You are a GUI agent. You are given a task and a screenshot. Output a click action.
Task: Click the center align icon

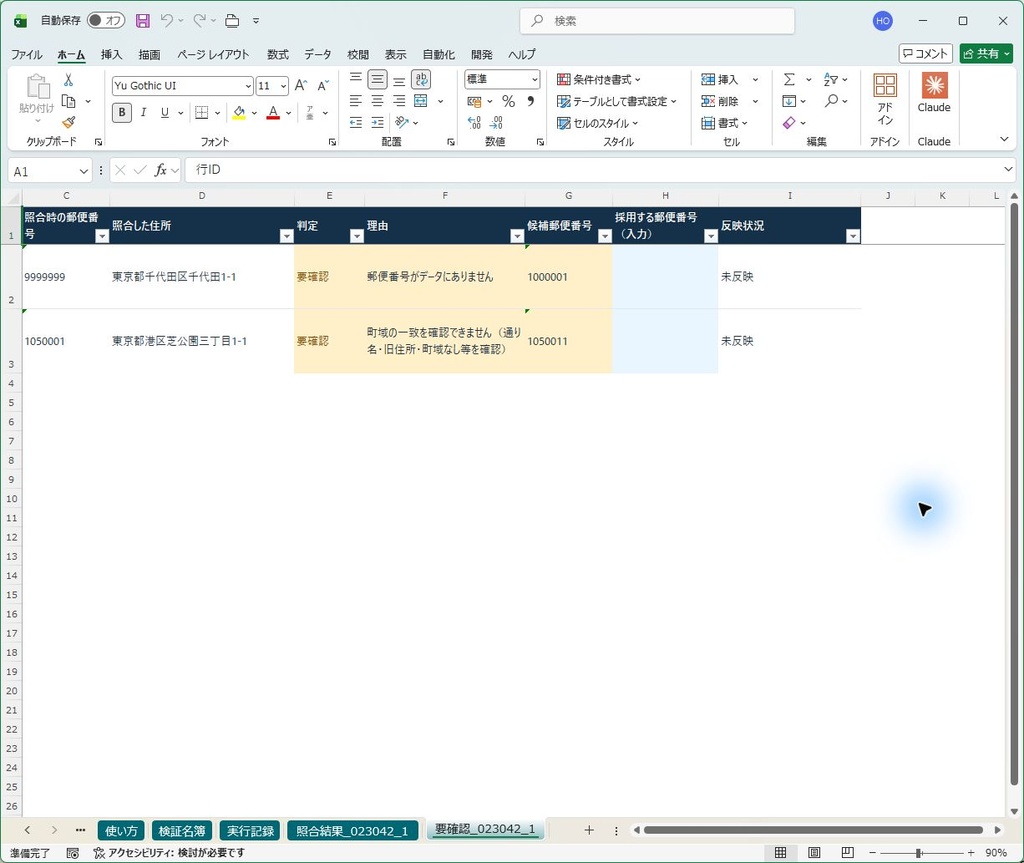coord(377,101)
